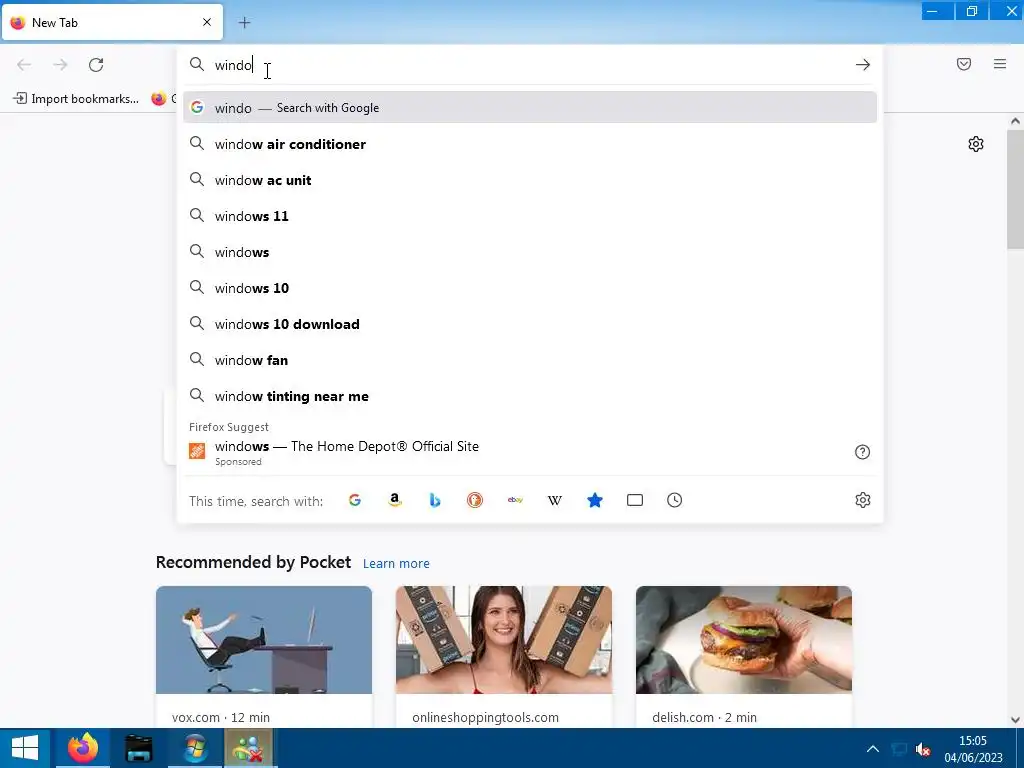Click the page vertical scrollbar thumb
The image size is (1024, 768).
(1015, 189)
